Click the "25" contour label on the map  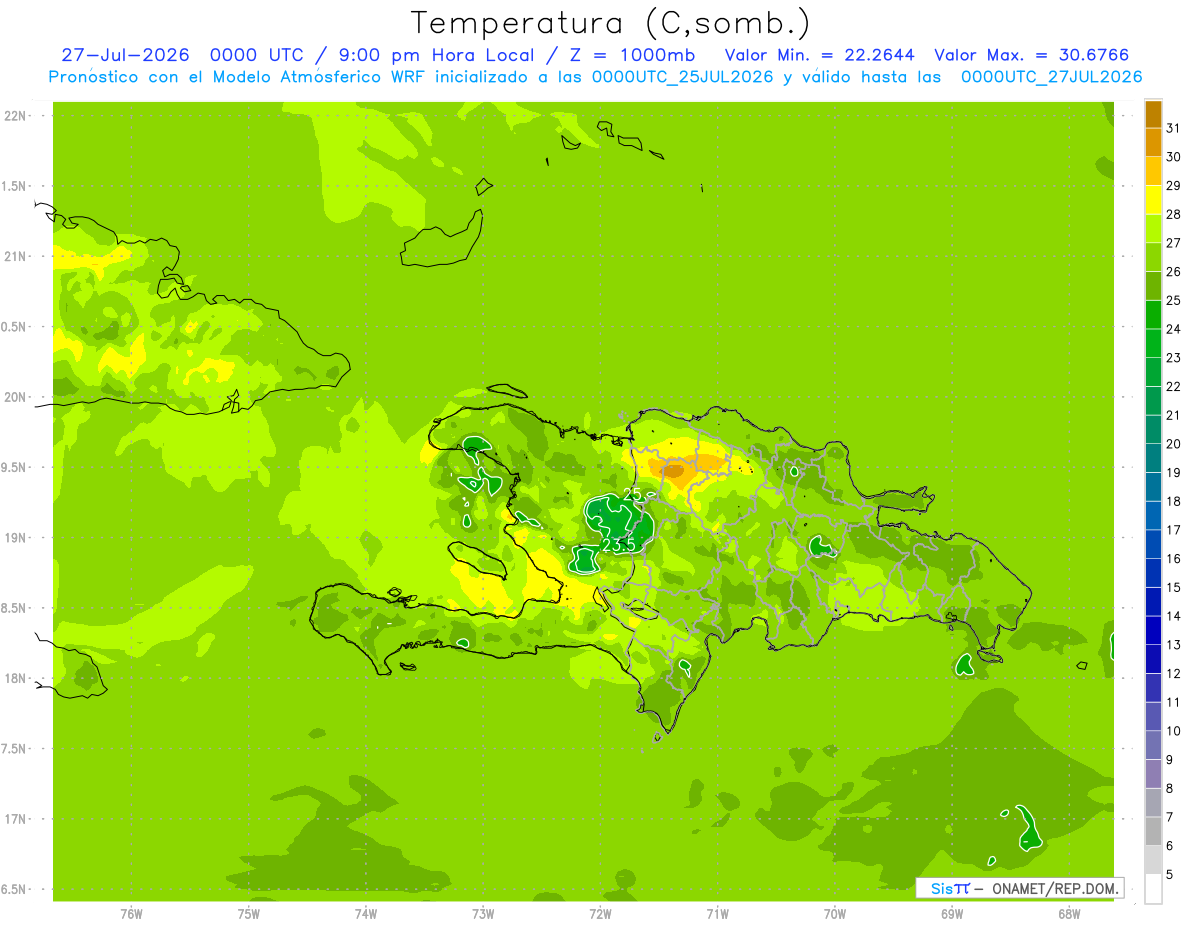coord(632,494)
